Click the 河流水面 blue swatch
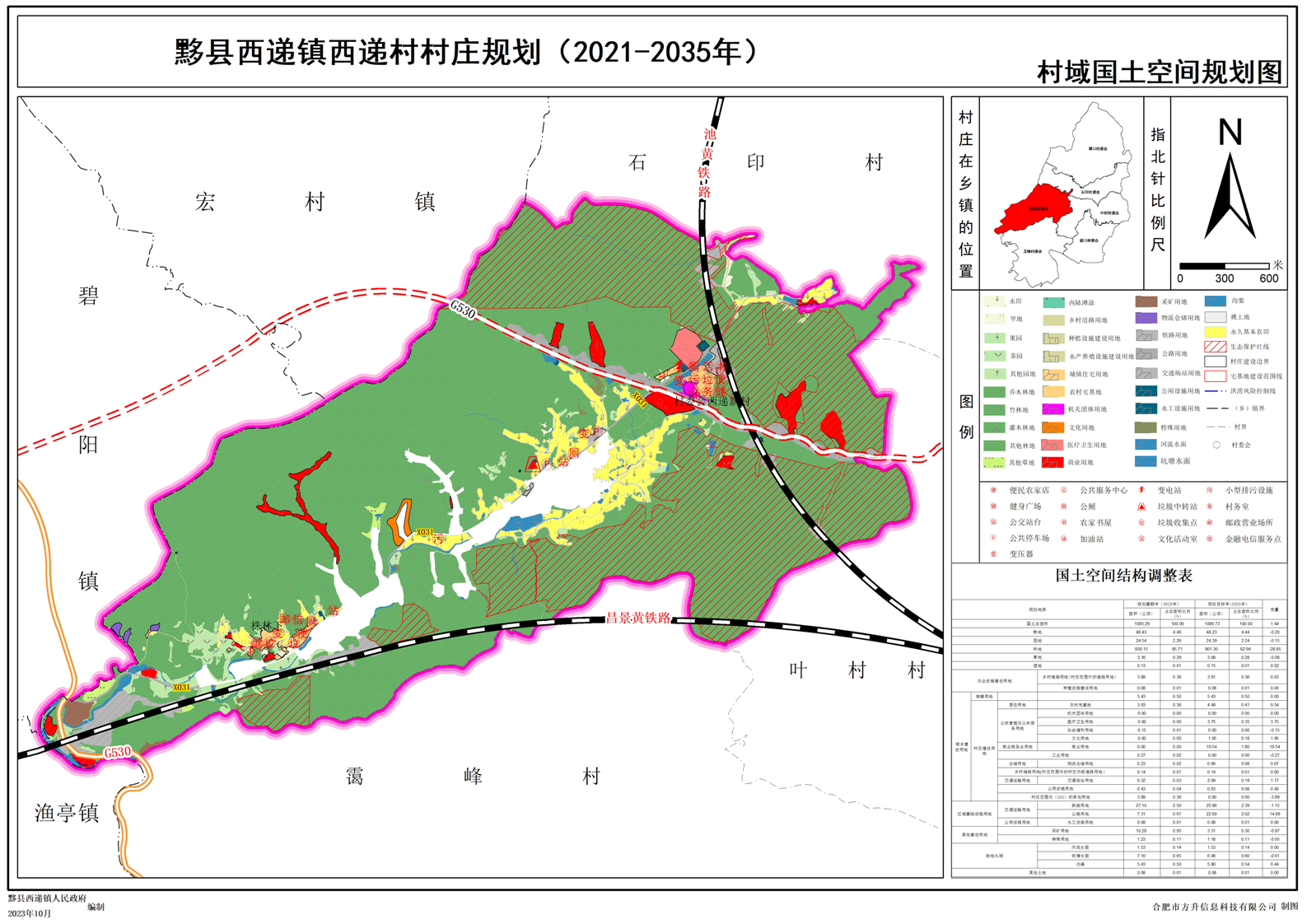This screenshot has width=1307, height=924. (x=1146, y=444)
